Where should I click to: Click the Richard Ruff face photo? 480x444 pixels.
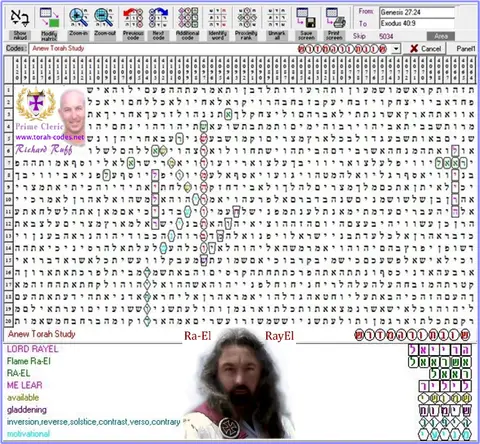point(72,112)
